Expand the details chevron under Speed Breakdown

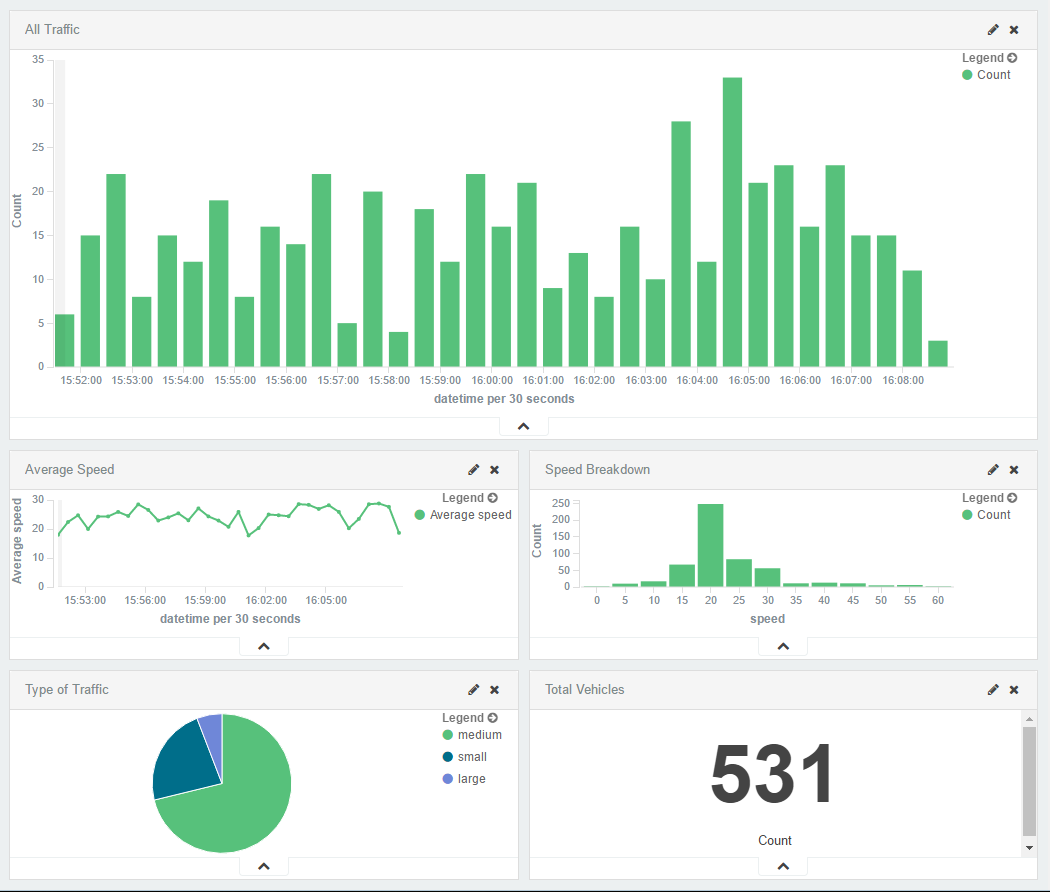point(783,647)
